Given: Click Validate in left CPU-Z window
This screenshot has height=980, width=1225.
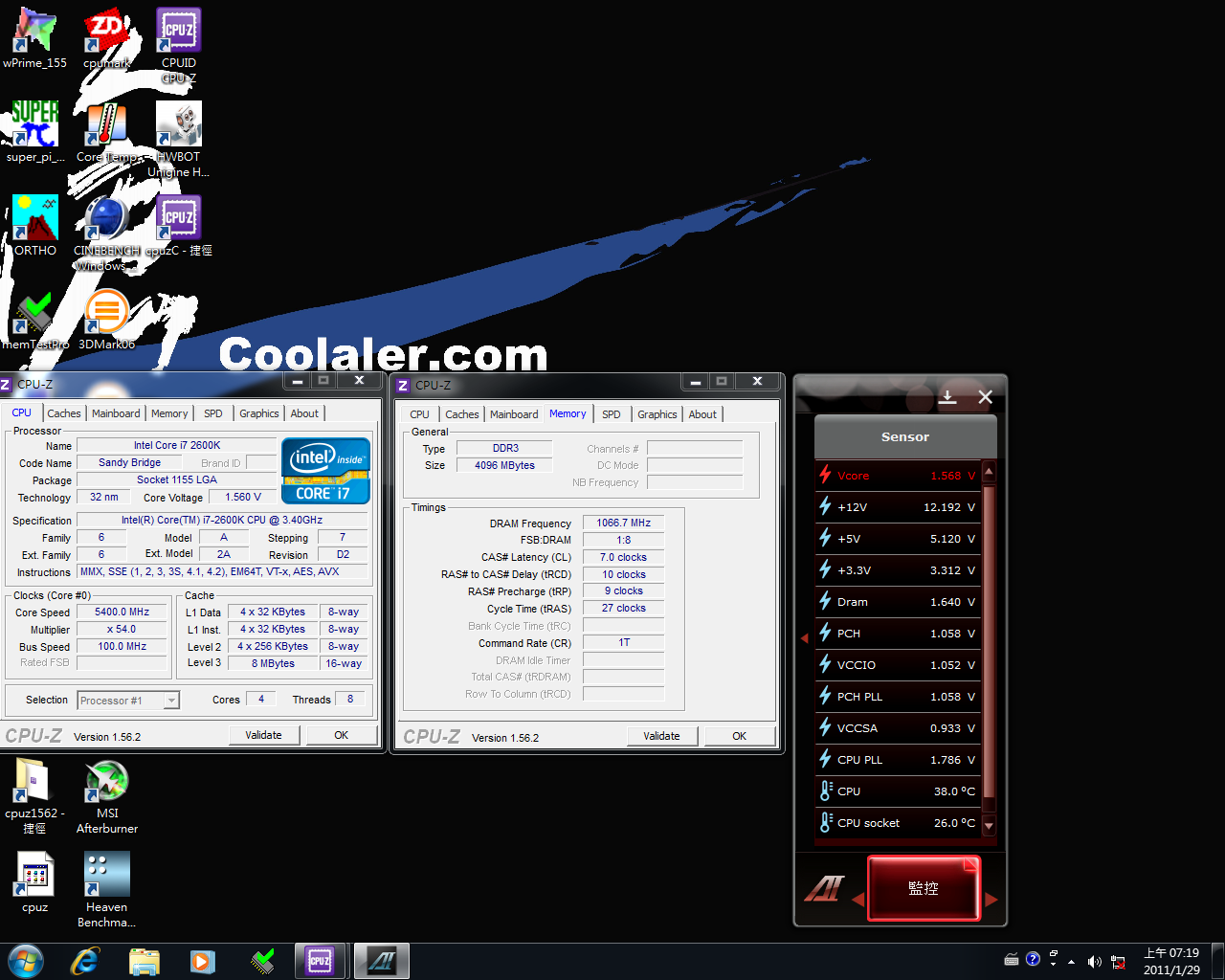Looking at the screenshot, I should (x=264, y=735).
